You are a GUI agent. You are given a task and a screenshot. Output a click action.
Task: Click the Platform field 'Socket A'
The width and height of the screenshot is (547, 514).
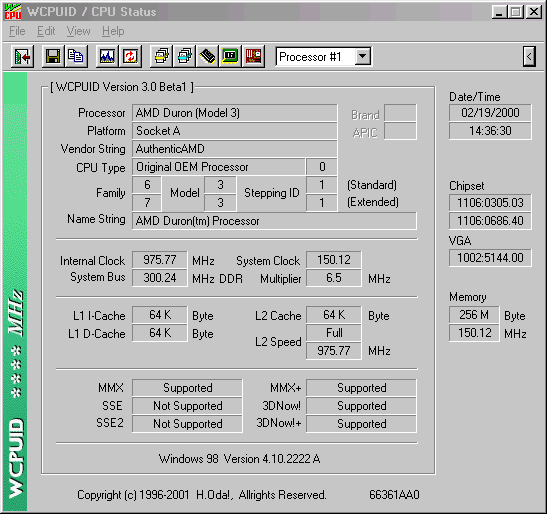tap(234, 131)
